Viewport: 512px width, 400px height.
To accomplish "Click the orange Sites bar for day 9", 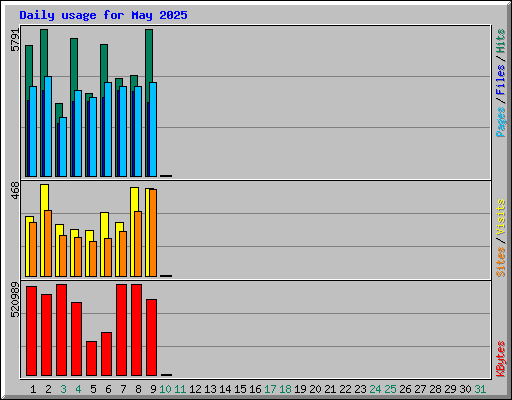I will click(153, 233).
